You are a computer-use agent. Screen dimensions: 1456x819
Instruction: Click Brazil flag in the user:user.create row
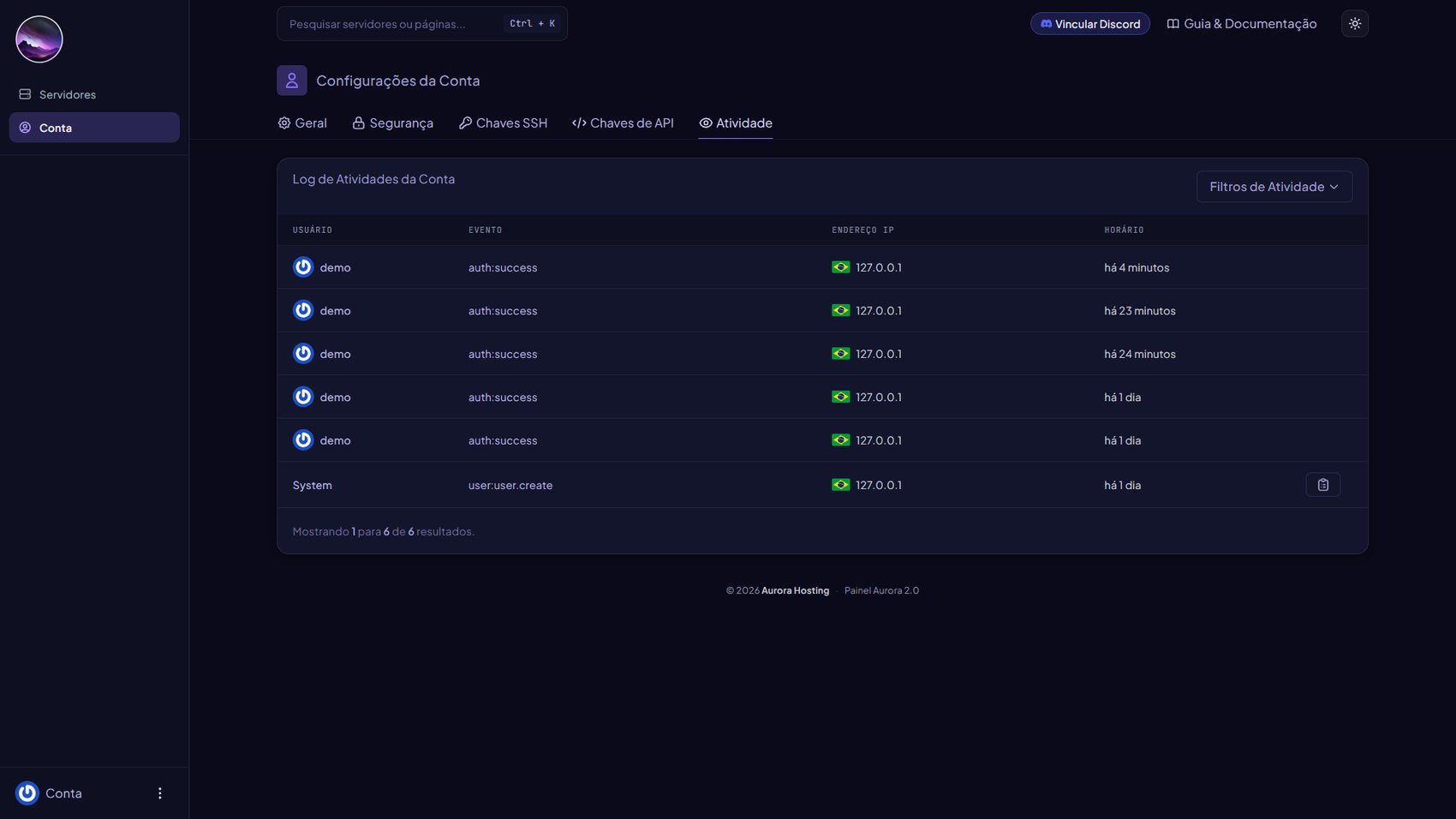[841, 485]
